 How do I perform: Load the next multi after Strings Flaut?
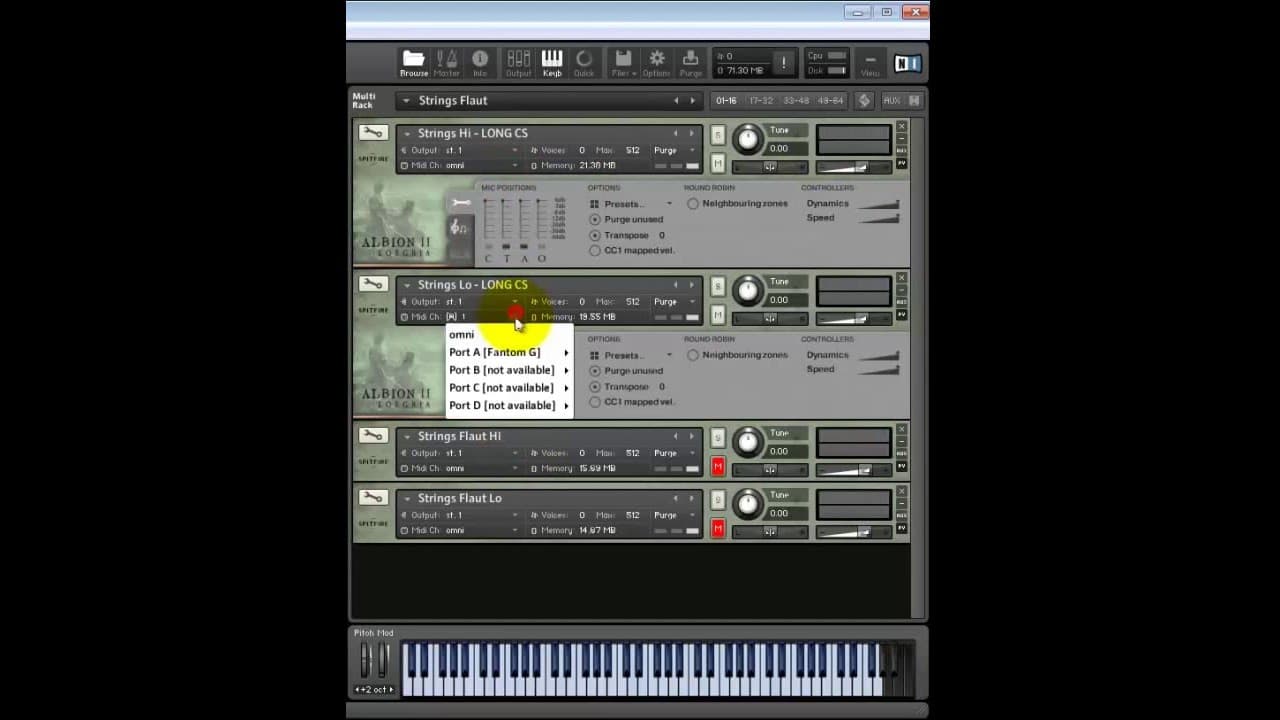(x=692, y=100)
